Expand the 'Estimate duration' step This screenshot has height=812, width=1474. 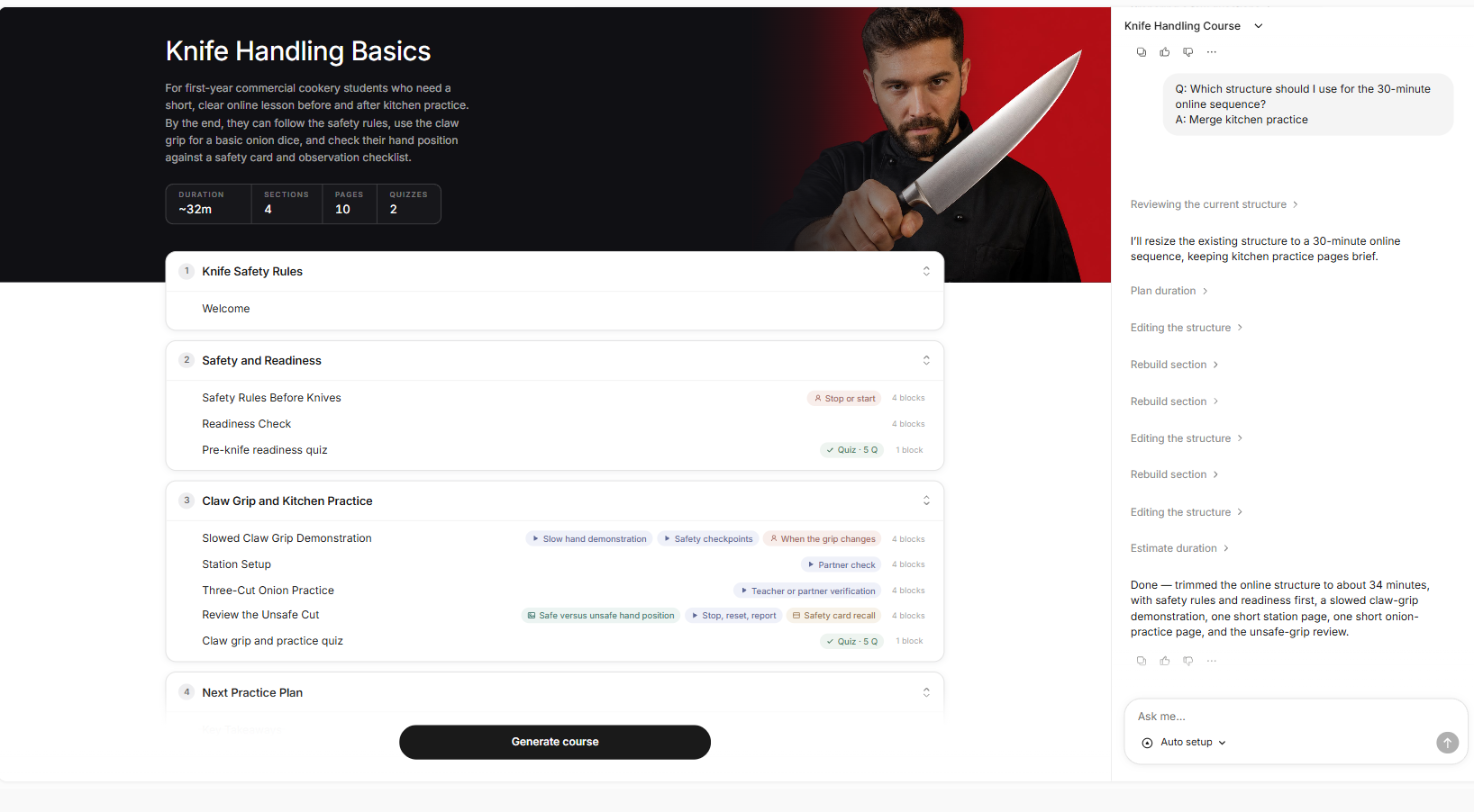coord(1180,548)
